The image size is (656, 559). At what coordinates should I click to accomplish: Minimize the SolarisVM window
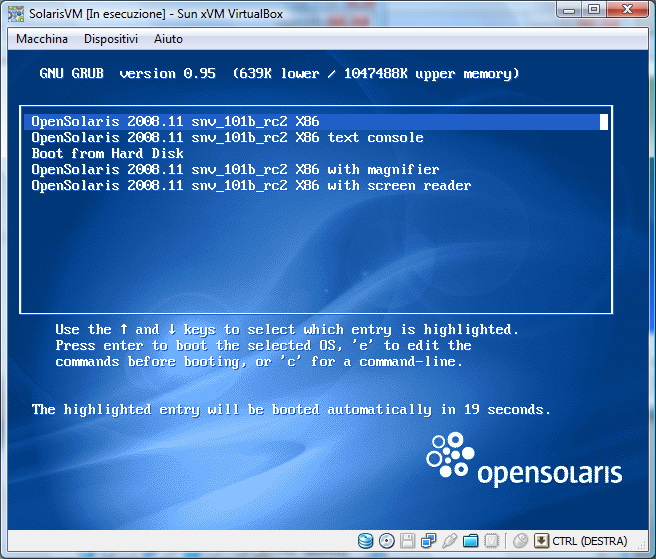(569, 10)
